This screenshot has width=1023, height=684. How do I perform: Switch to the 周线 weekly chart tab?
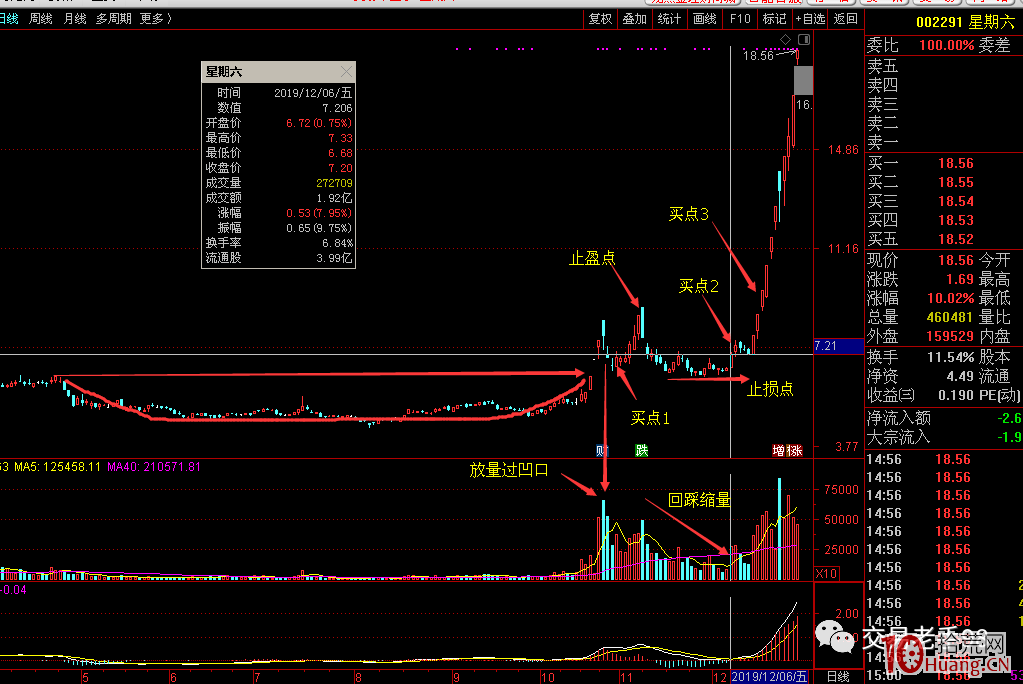click(40, 19)
